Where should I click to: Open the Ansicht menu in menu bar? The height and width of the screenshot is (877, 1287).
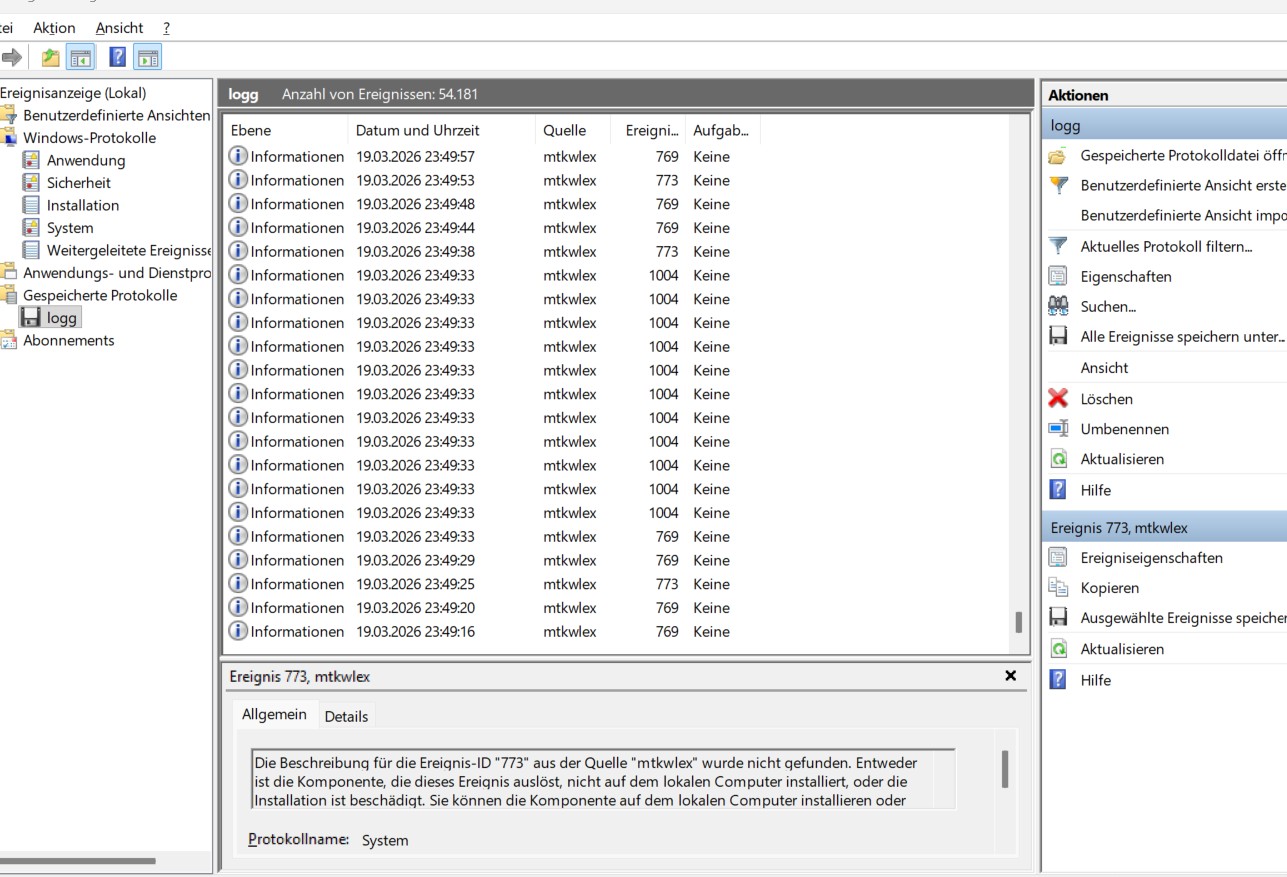point(119,28)
